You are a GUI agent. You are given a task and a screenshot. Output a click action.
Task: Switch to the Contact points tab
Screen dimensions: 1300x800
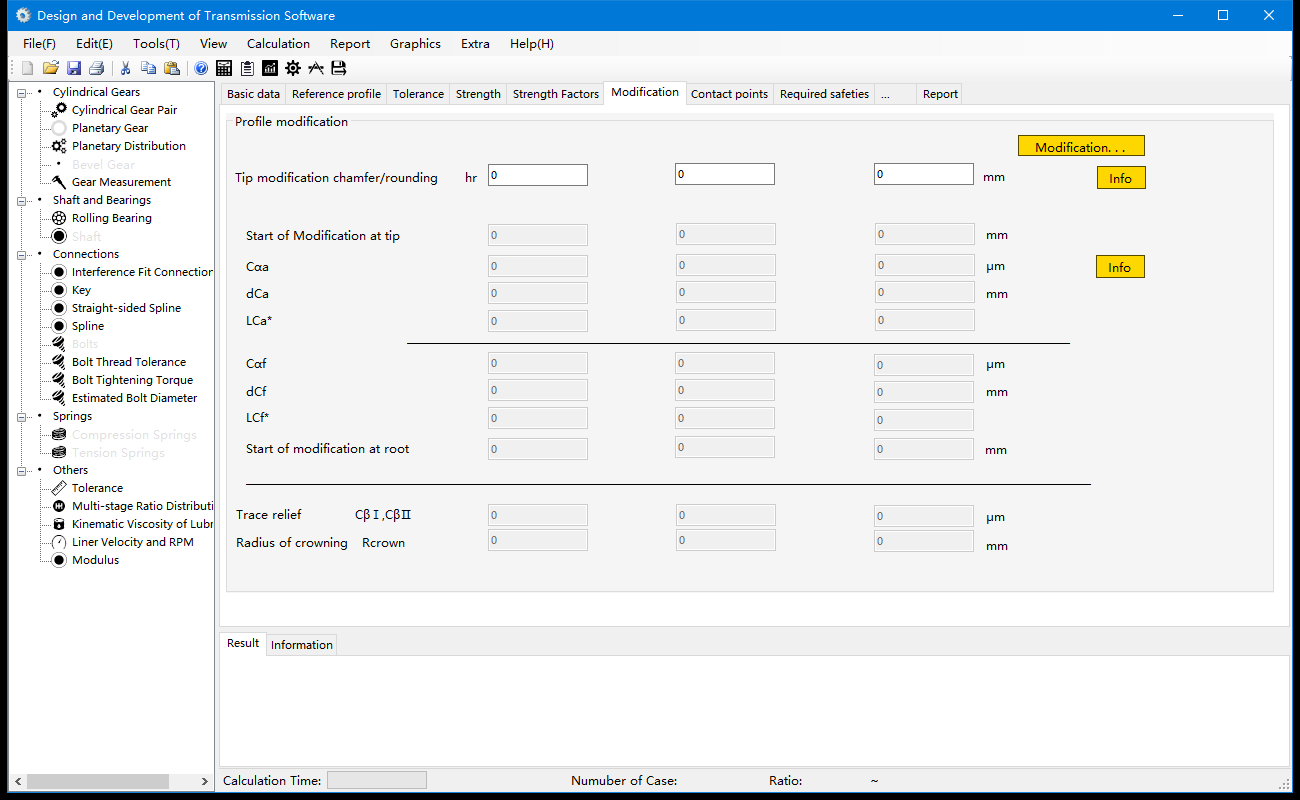(729, 94)
